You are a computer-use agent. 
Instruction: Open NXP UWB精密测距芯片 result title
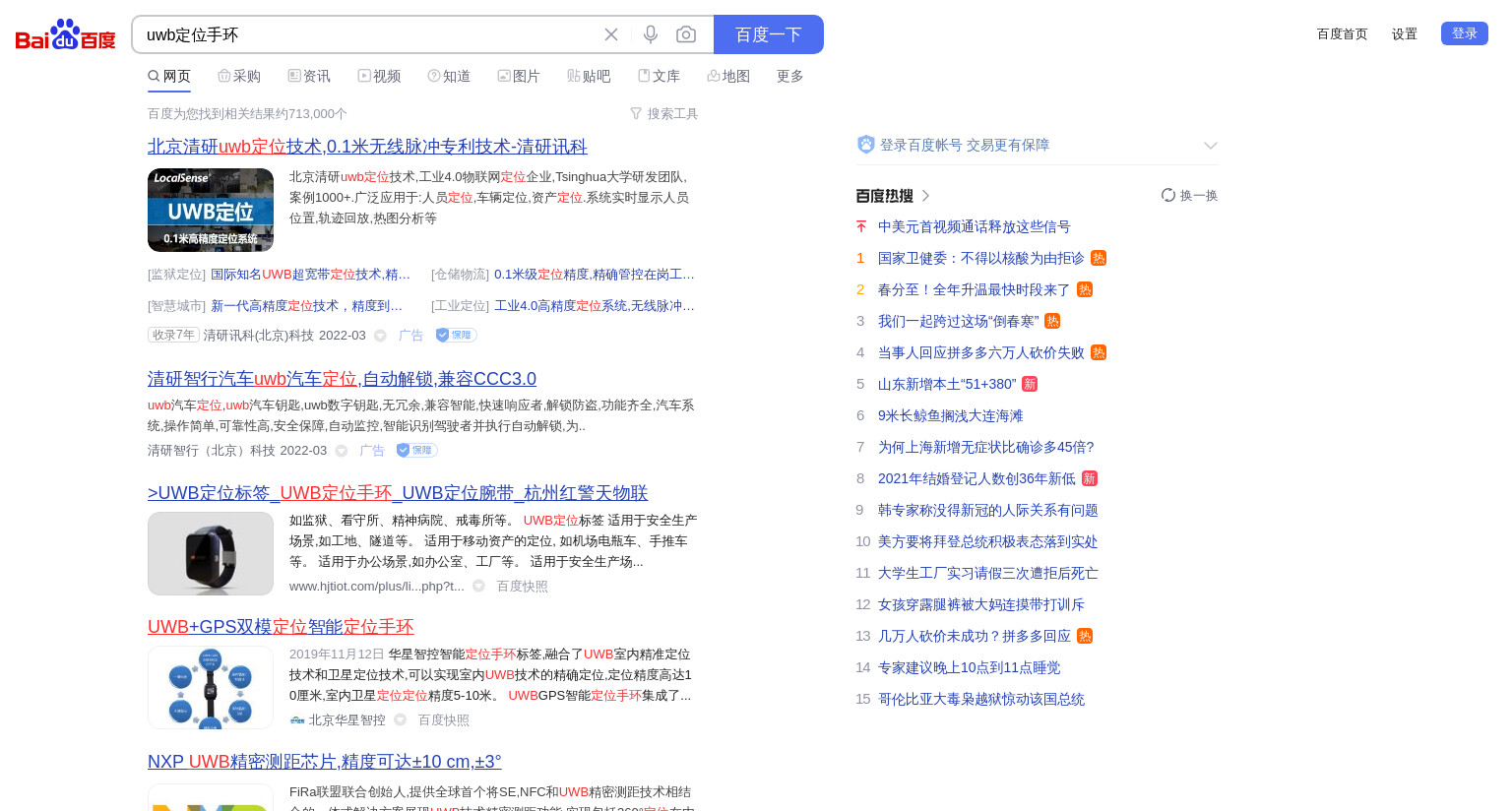[x=325, y=761]
